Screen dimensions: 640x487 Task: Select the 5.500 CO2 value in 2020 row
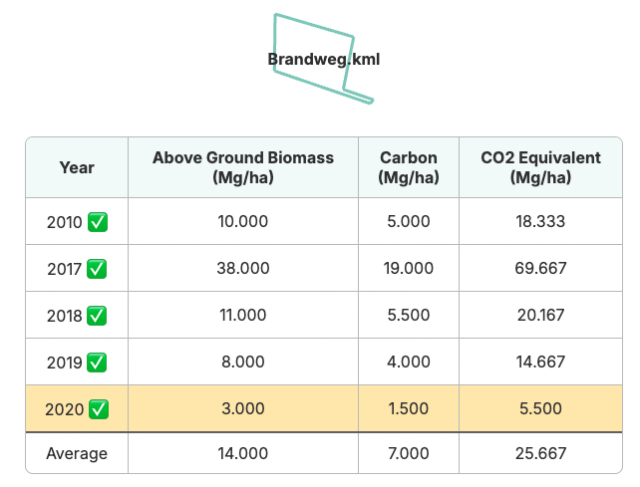(541, 409)
